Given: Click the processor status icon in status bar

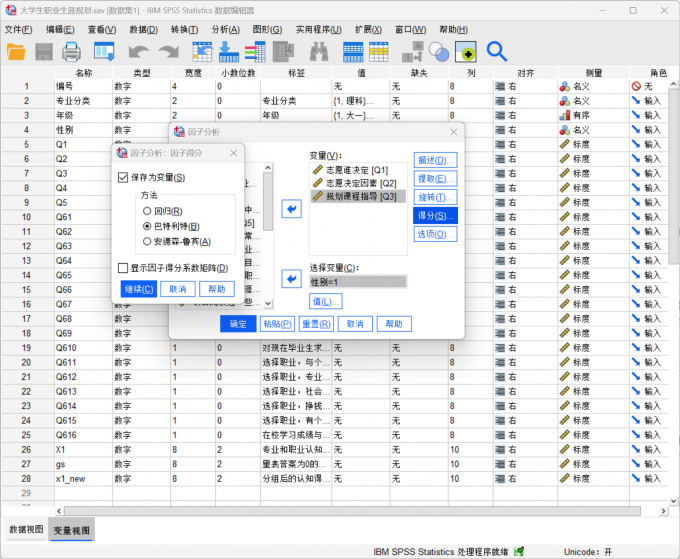Looking at the screenshot, I should (x=518, y=552).
